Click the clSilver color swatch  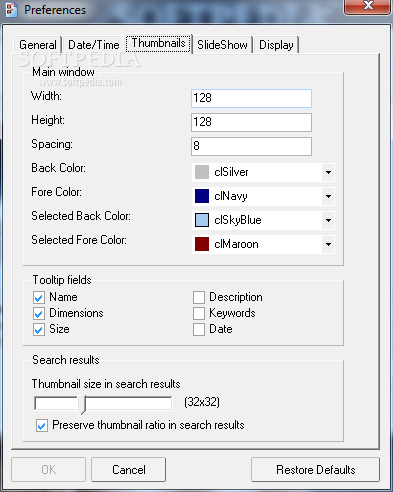(x=202, y=172)
